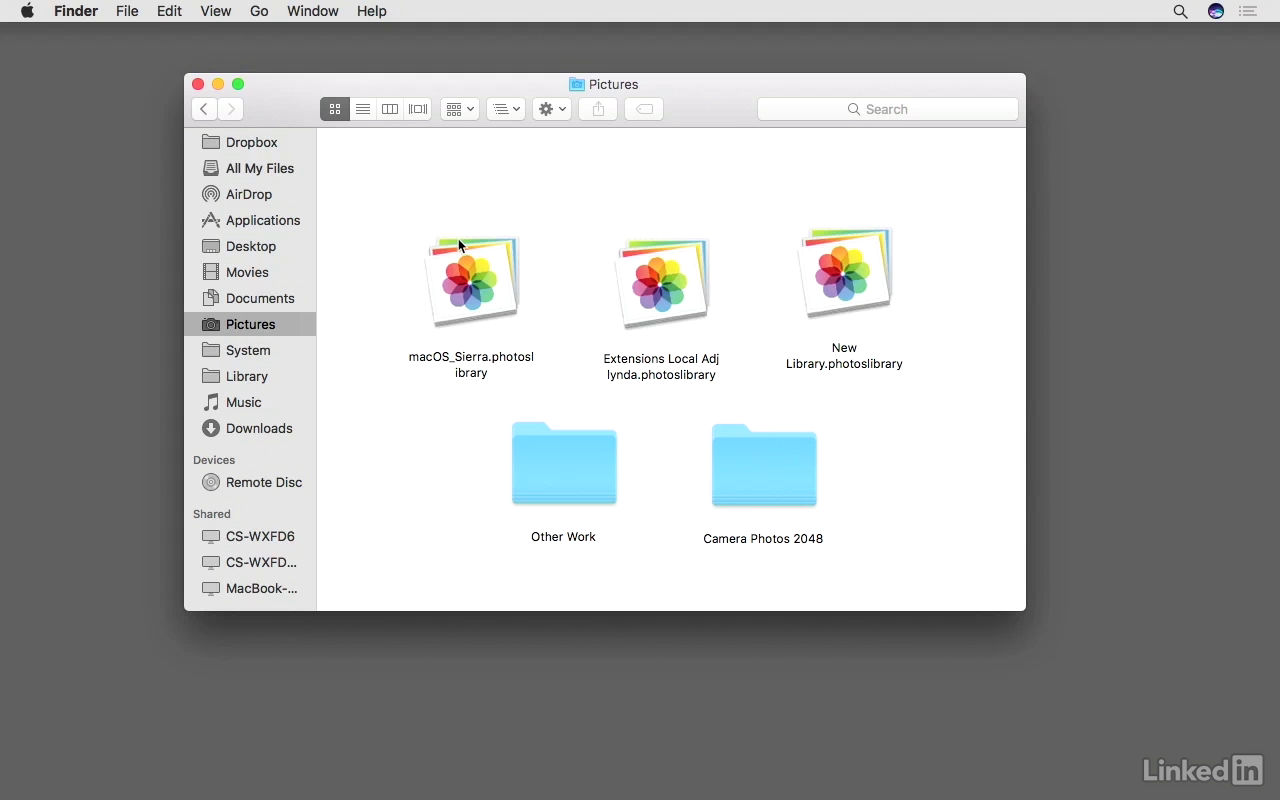The height and width of the screenshot is (800, 1280).
Task: Select Remote Disc under Devices
Action: click(x=250, y=482)
